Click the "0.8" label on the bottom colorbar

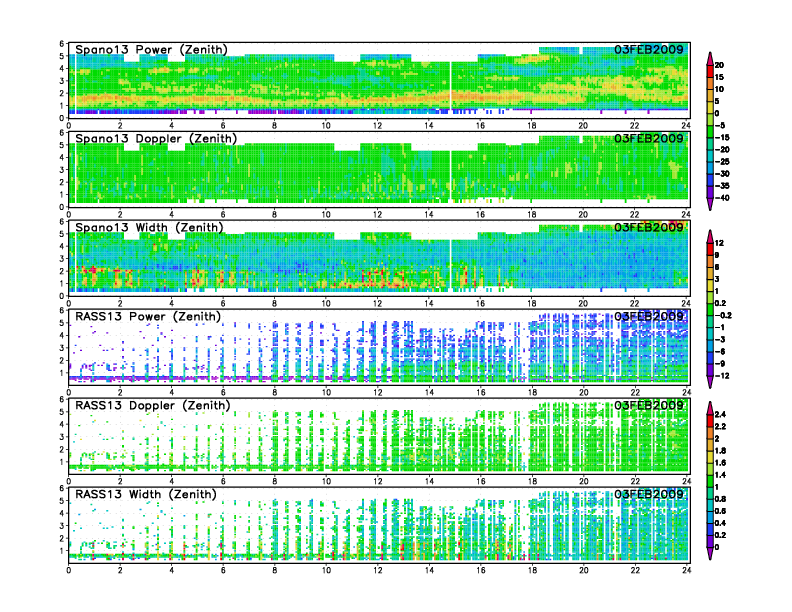[x=721, y=499]
